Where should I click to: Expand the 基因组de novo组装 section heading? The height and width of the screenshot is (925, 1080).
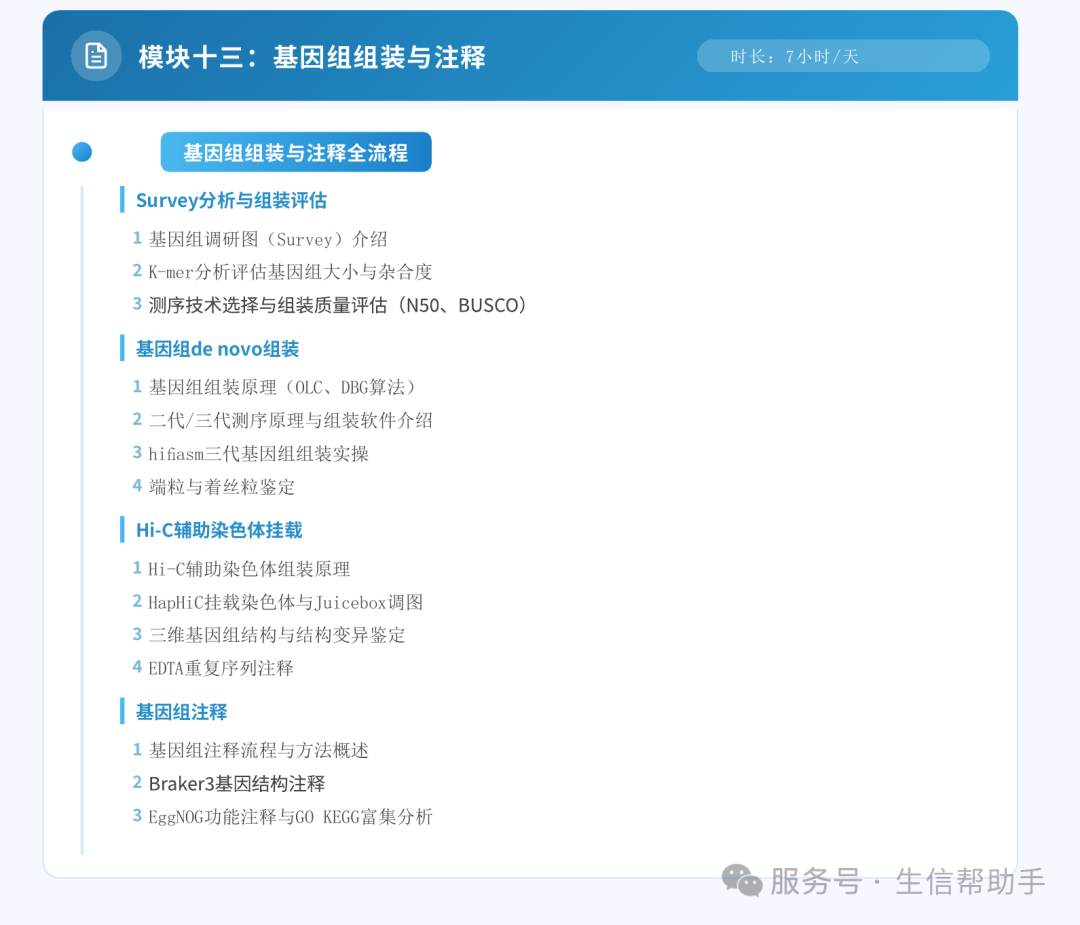(x=218, y=349)
